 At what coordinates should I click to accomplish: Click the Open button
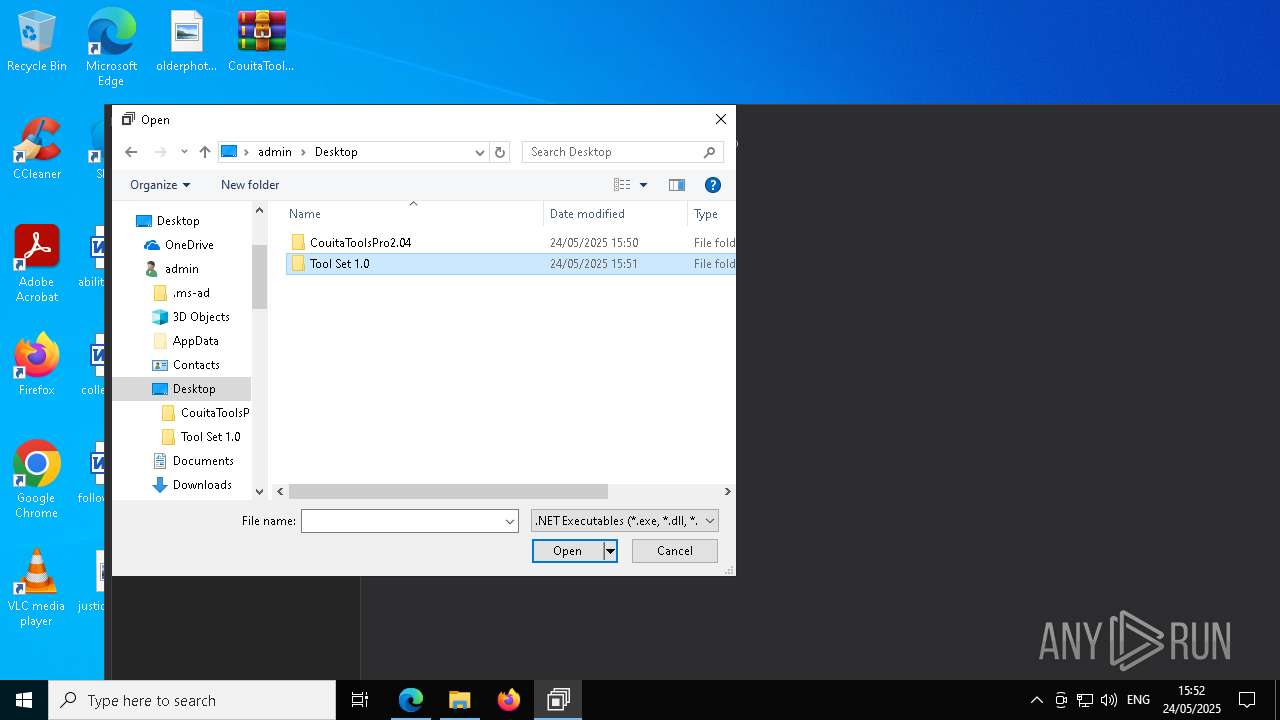[567, 551]
